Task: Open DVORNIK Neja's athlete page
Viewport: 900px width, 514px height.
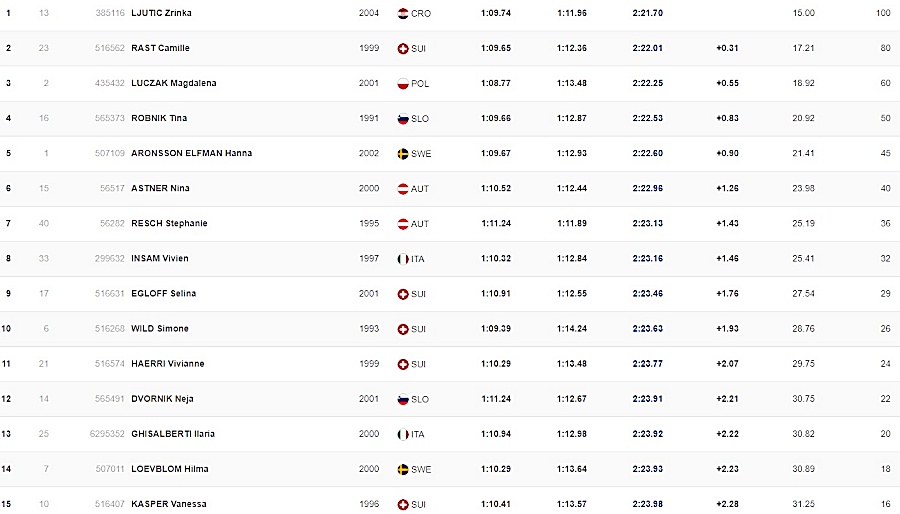Action: 162,399
